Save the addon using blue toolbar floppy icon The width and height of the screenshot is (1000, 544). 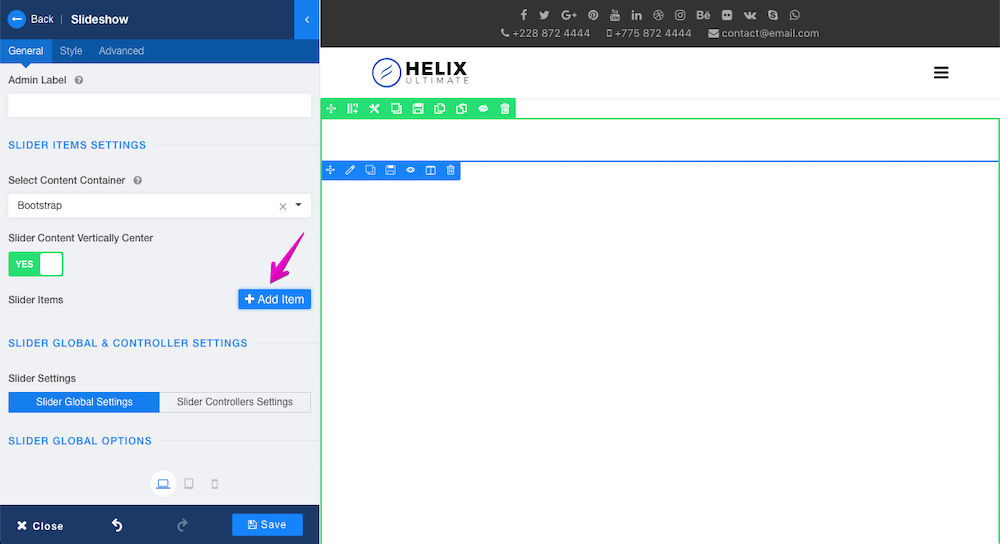pyautogui.click(x=390, y=170)
